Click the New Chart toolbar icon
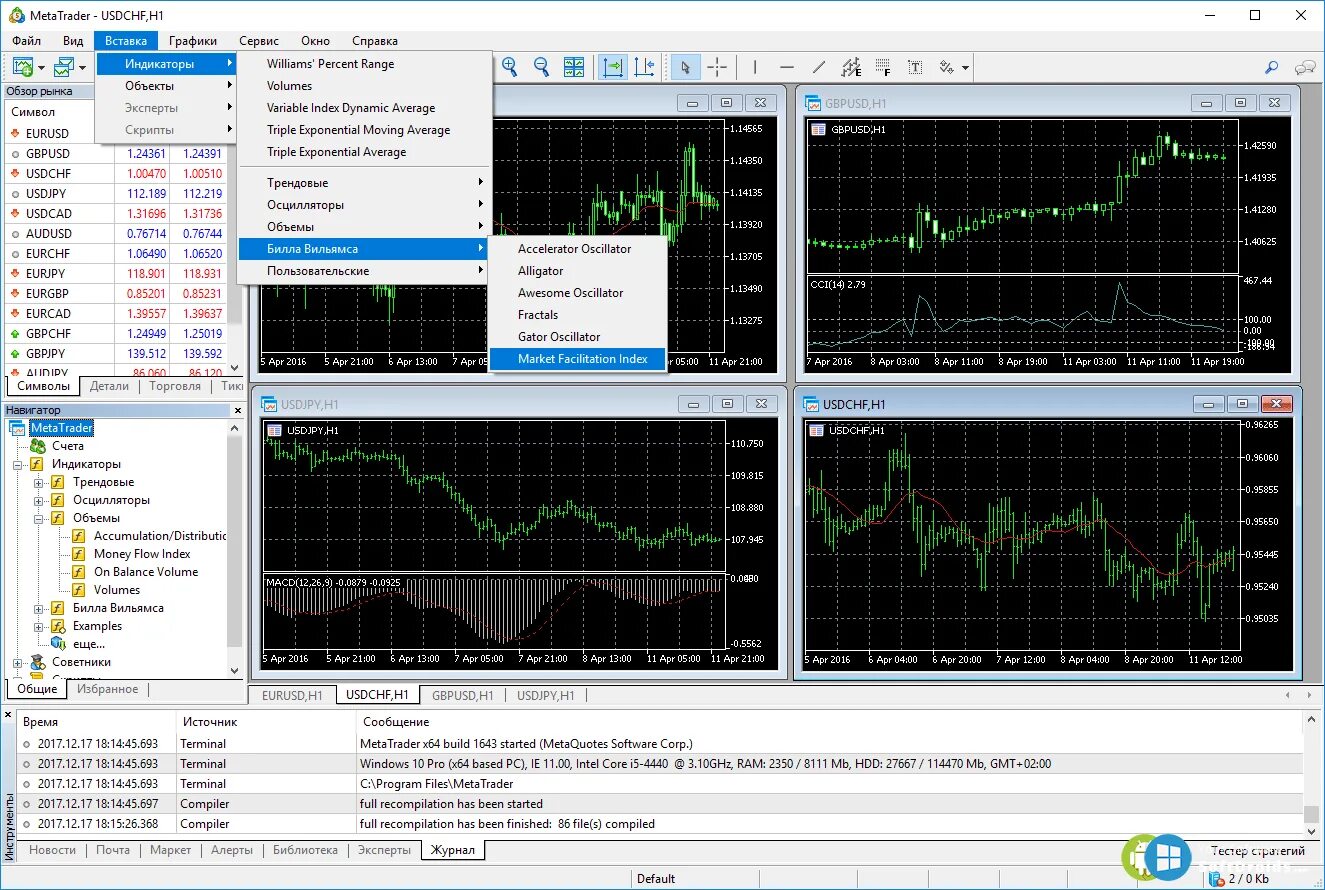This screenshot has height=890, width=1325. [23, 67]
